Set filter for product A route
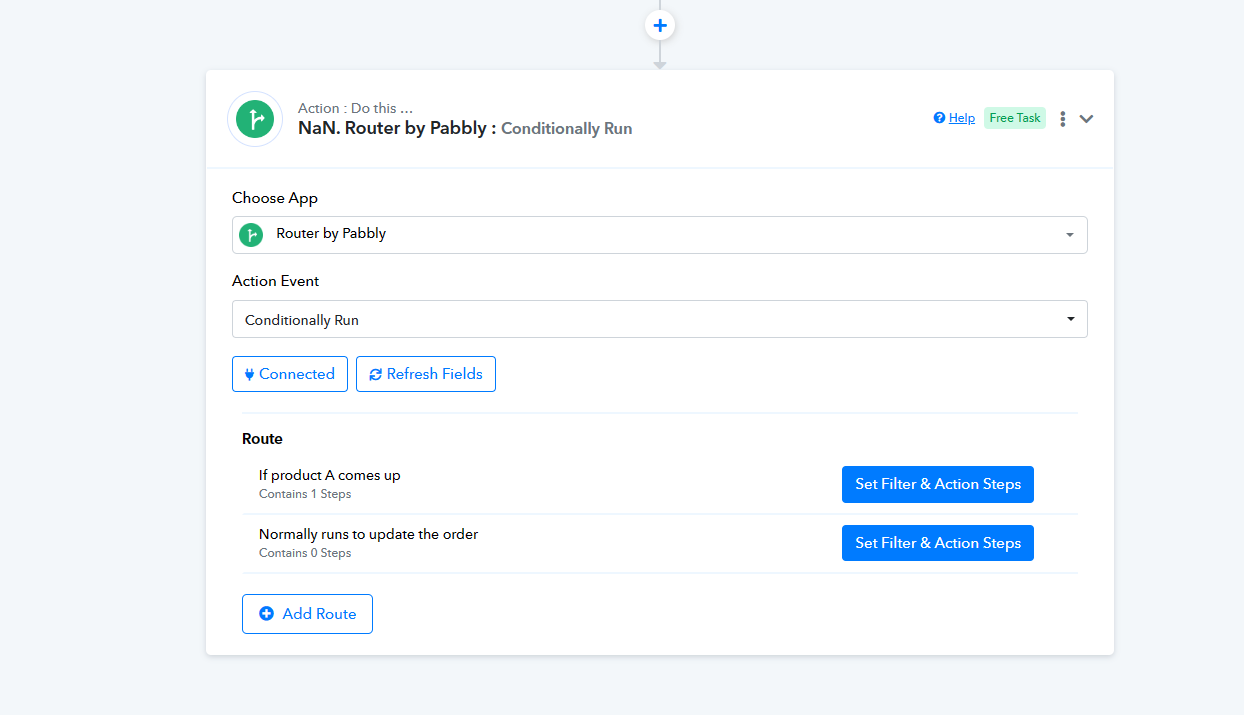This screenshot has width=1244, height=715. (938, 484)
